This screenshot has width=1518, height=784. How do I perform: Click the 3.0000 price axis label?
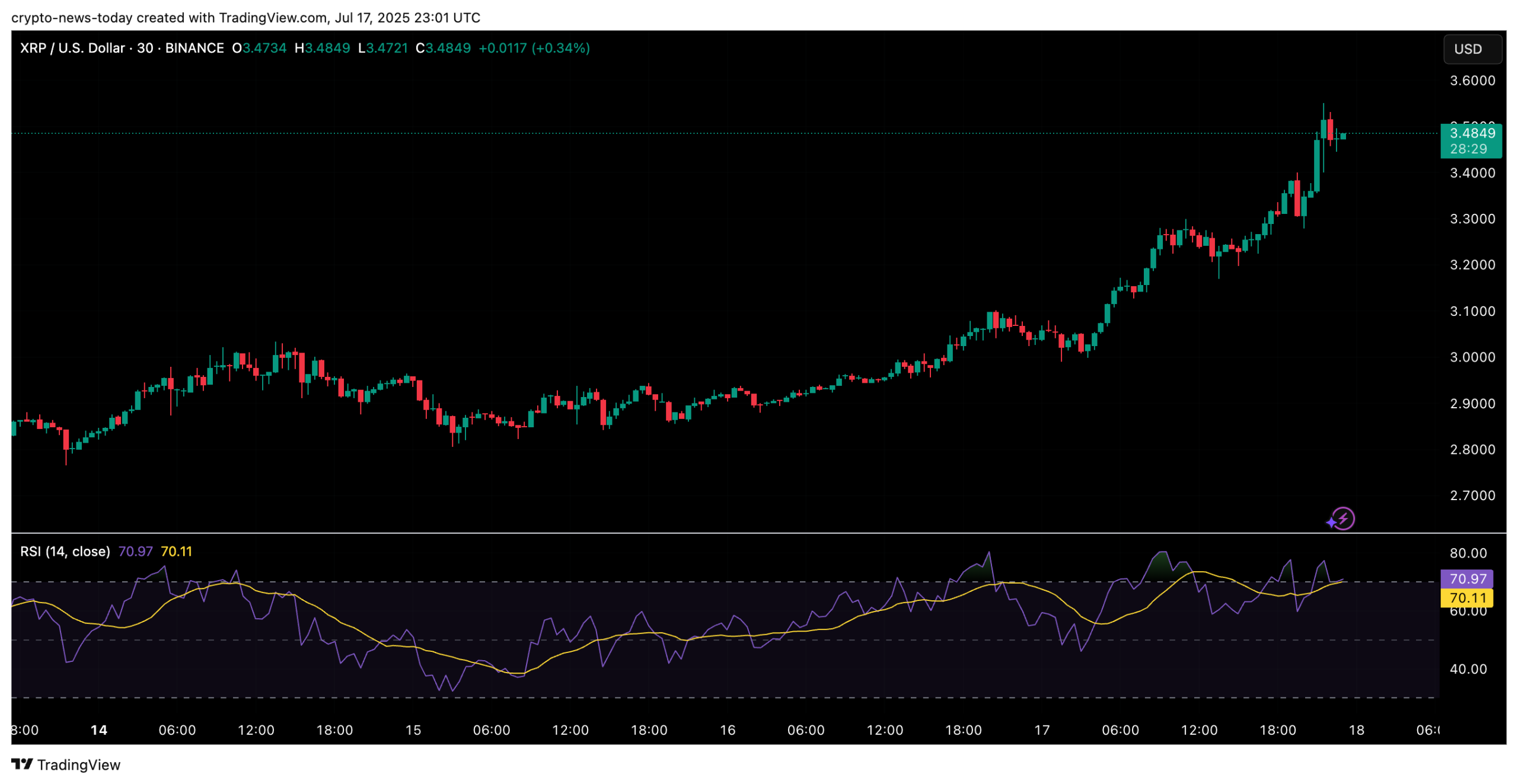click(x=1472, y=357)
